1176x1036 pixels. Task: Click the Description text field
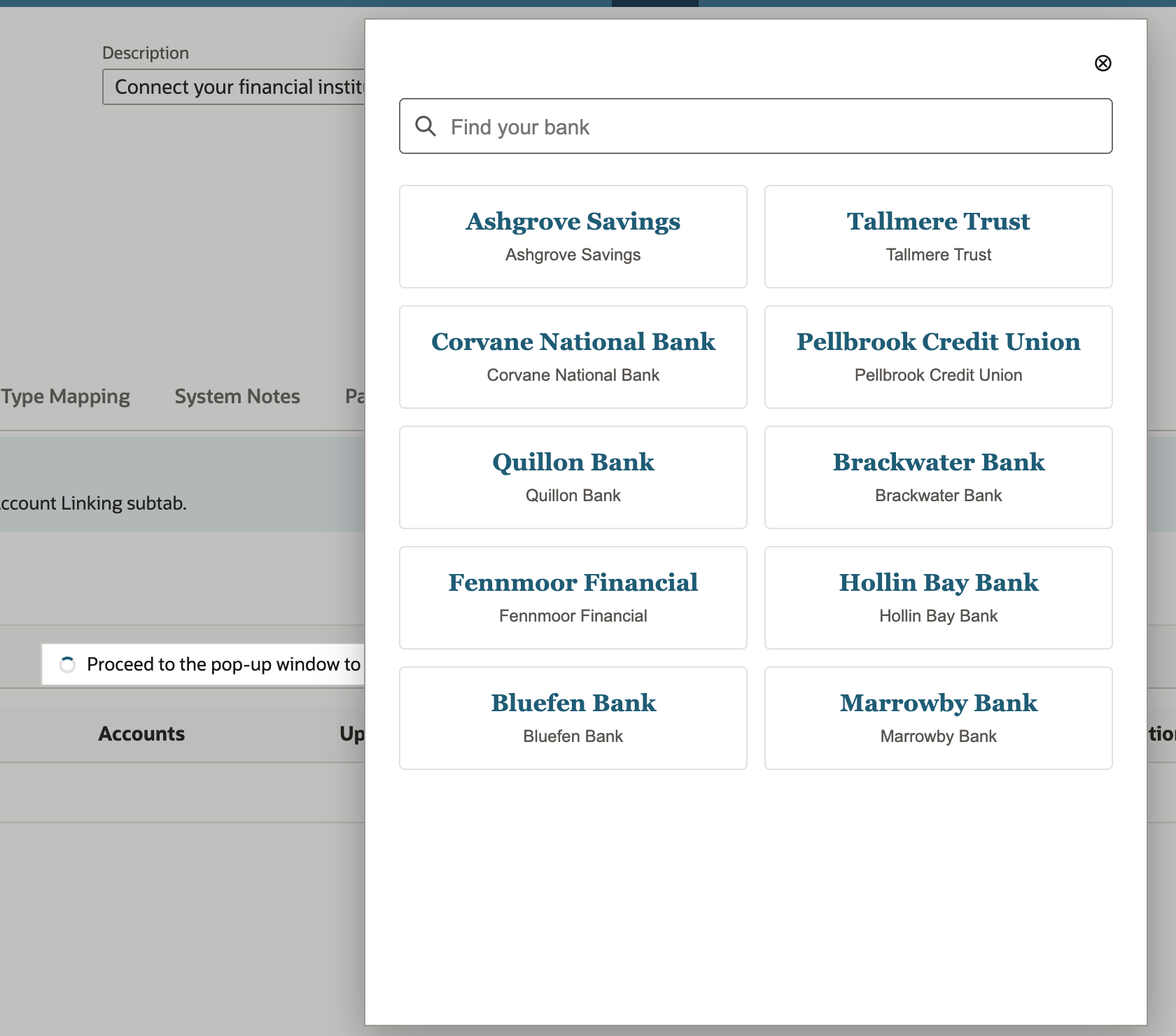click(234, 87)
